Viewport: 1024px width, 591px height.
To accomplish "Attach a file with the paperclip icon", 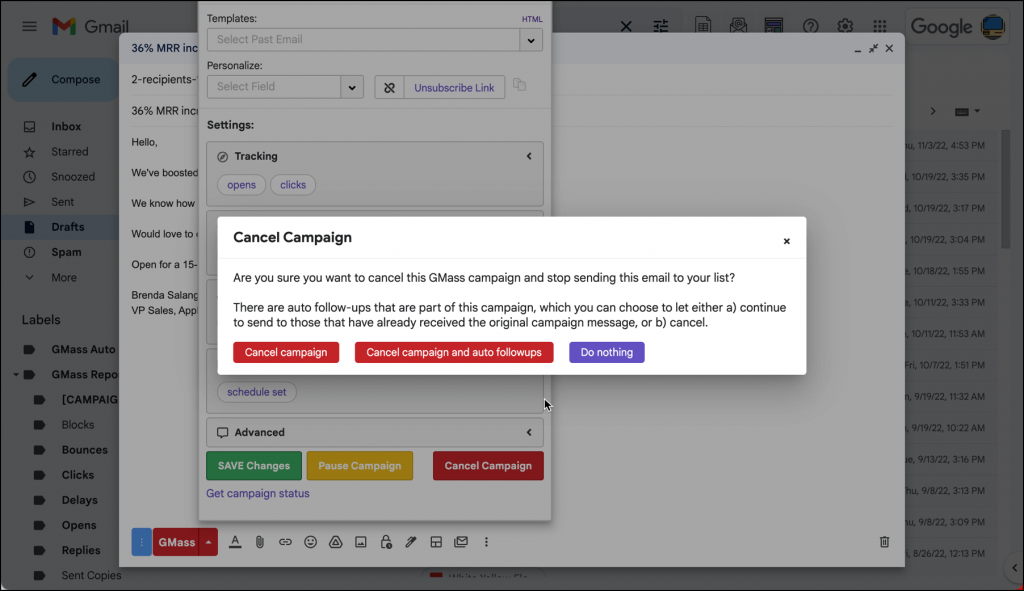I will tap(260, 541).
